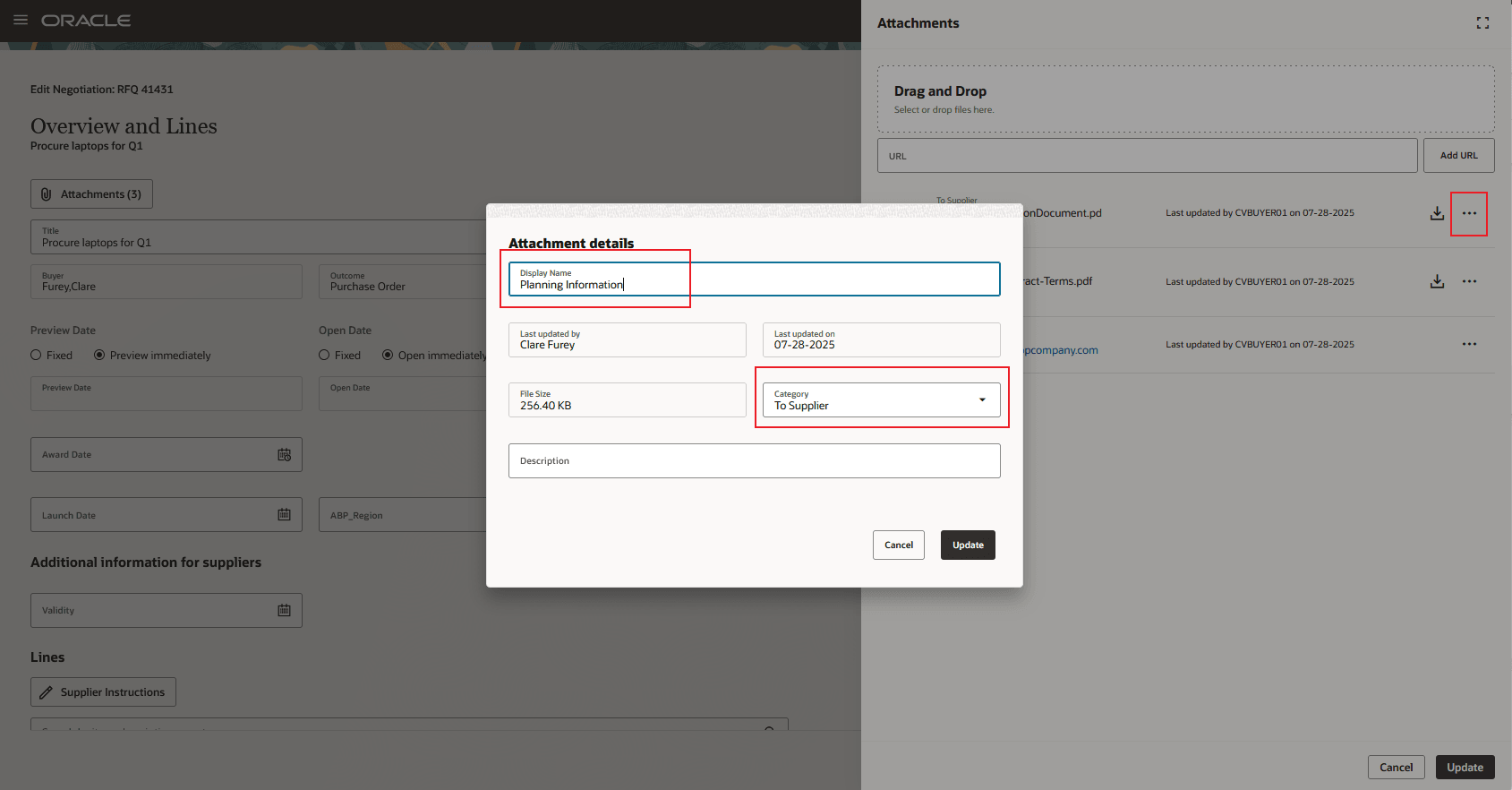This screenshot has width=1512, height=790.
Task: Click the Title field
Action: [x=258, y=237]
